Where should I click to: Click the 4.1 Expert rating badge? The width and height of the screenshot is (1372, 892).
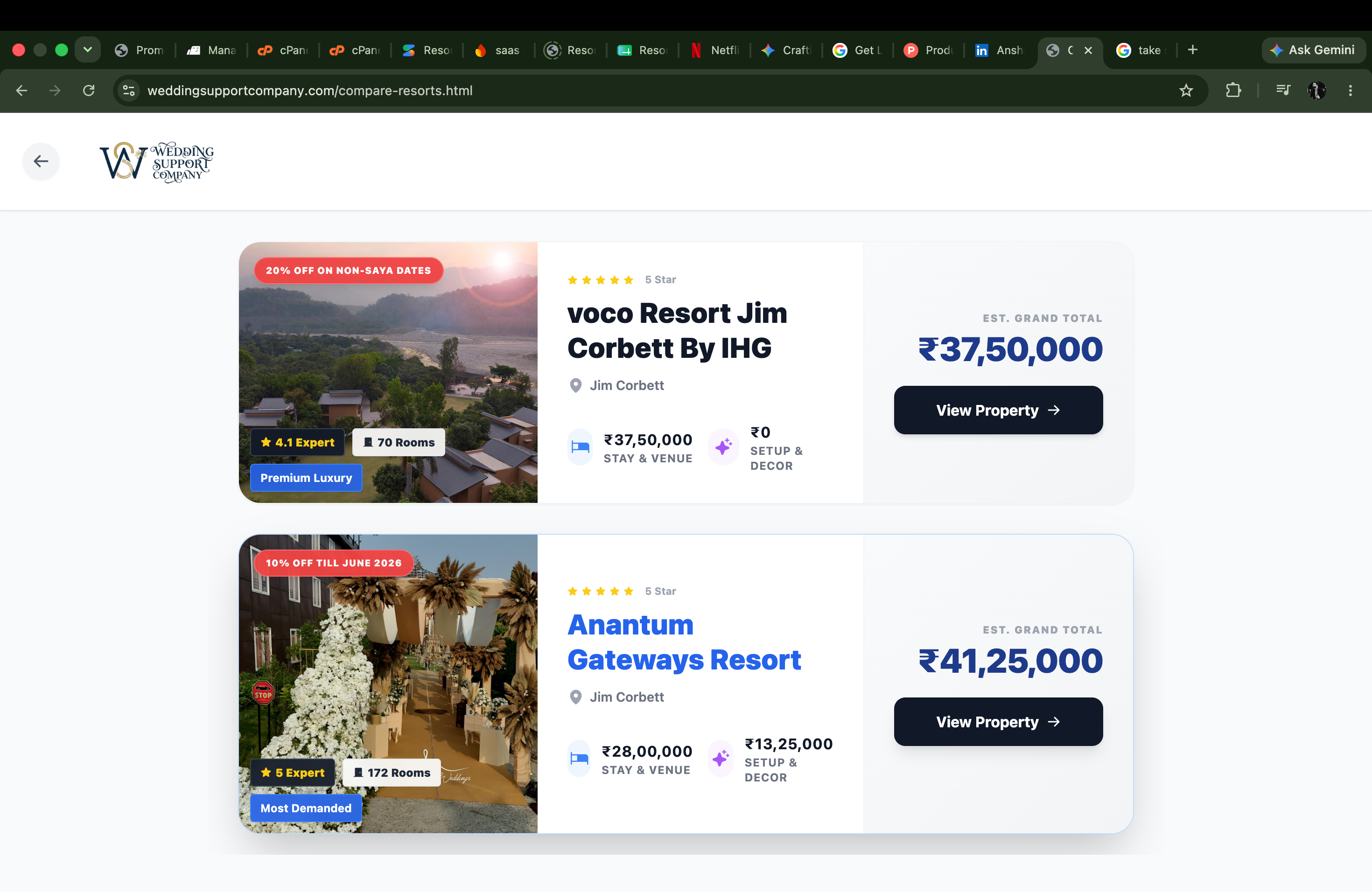[297, 443]
